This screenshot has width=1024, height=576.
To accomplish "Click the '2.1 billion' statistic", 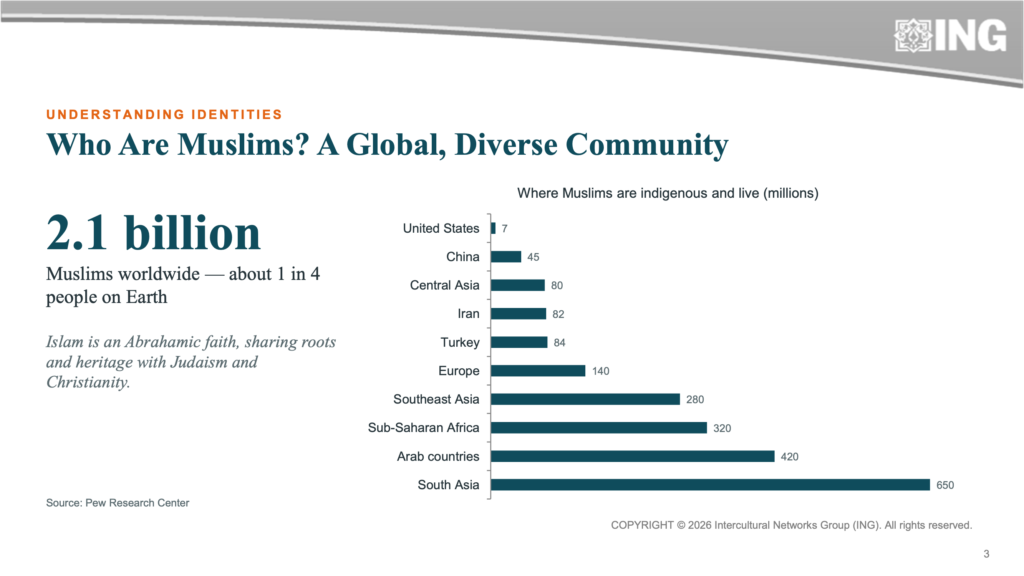I will (153, 233).
